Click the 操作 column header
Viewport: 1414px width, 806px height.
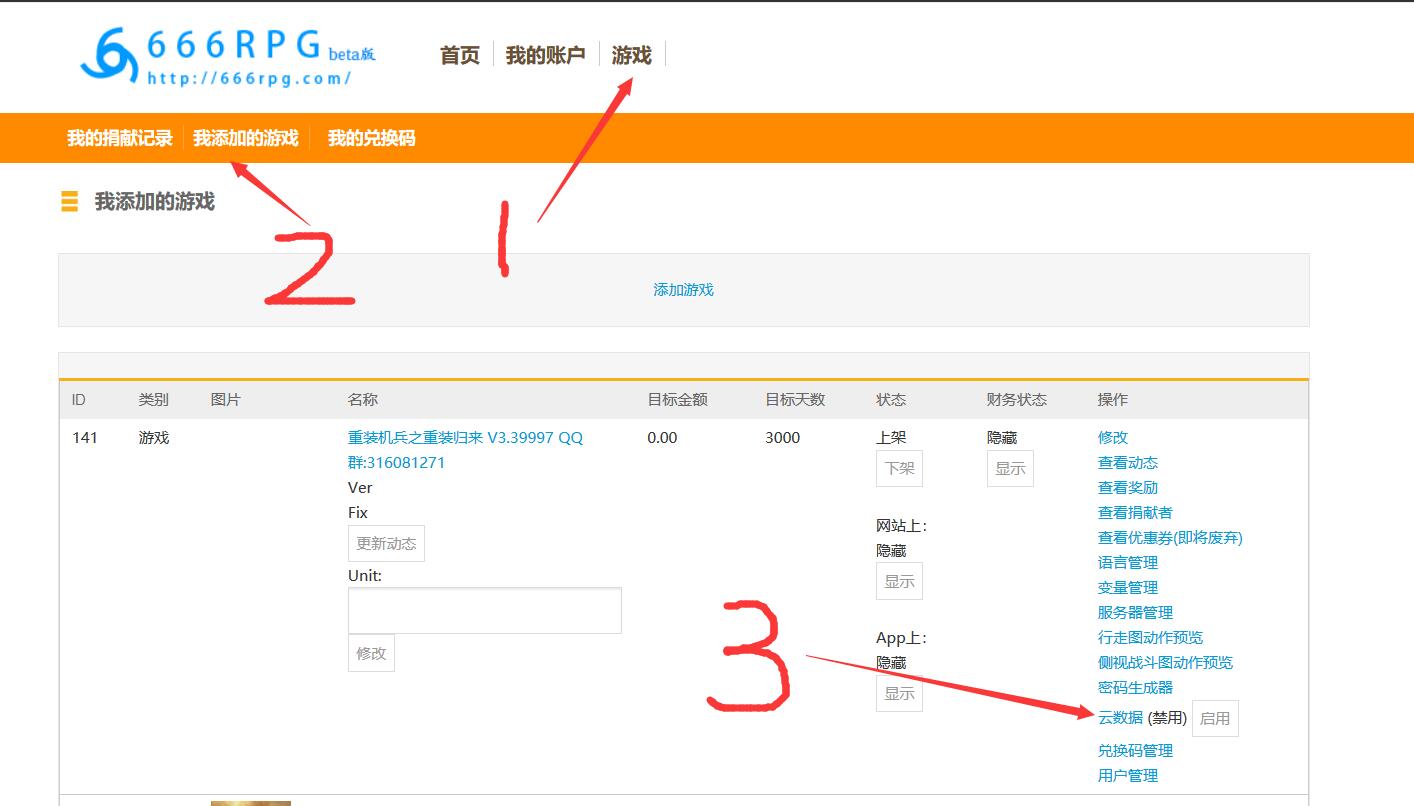coord(1113,400)
